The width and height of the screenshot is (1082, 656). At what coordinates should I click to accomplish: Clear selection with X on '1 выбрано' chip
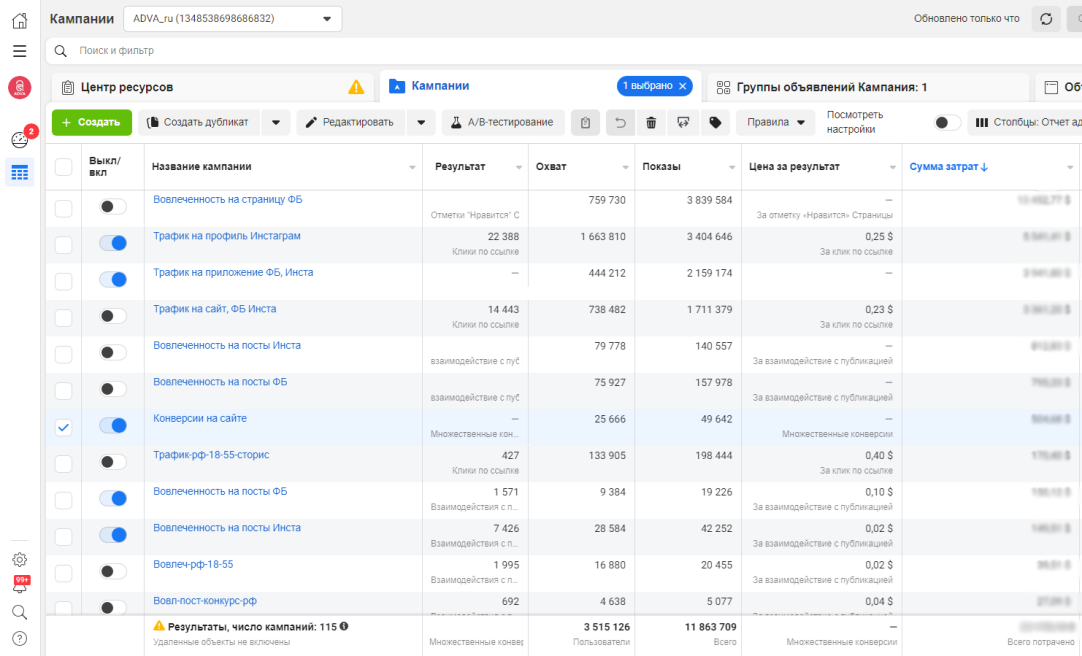tap(682, 86)
